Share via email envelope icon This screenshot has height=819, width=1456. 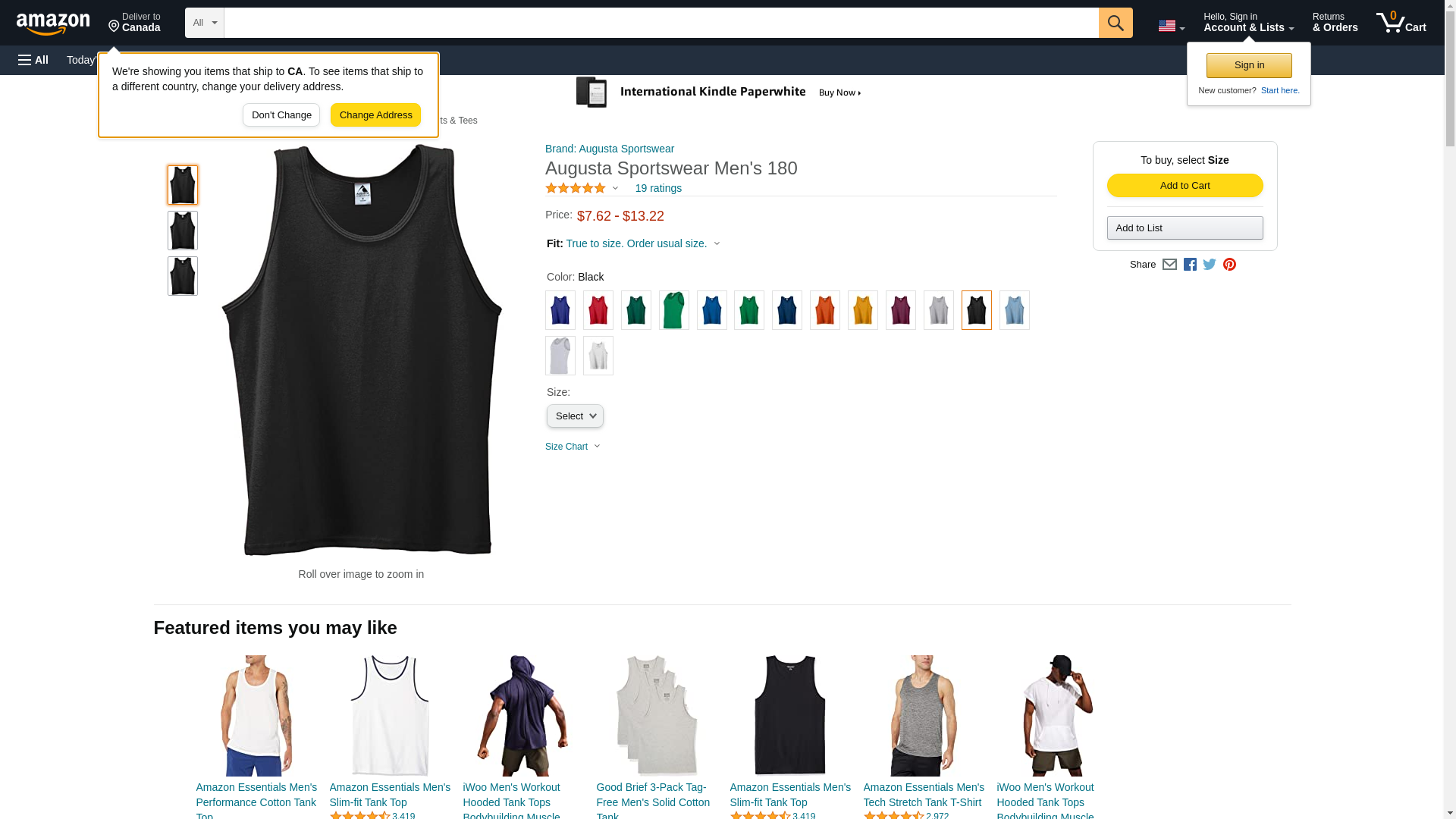tap(1169, 264)
